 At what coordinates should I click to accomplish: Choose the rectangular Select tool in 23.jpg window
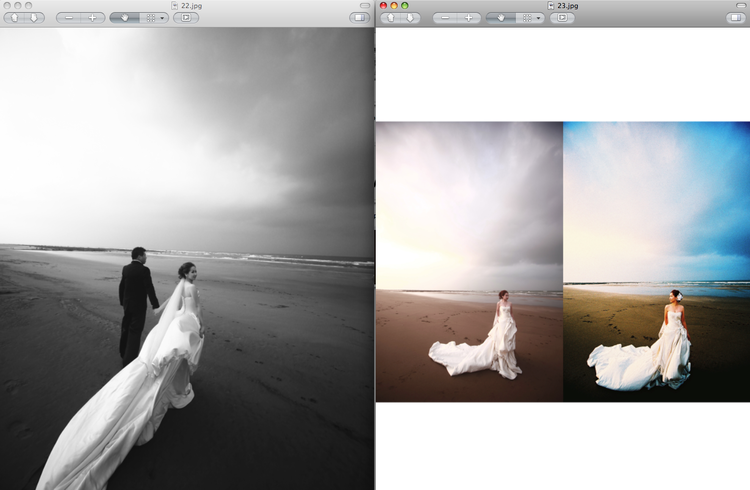pos(527,18)
